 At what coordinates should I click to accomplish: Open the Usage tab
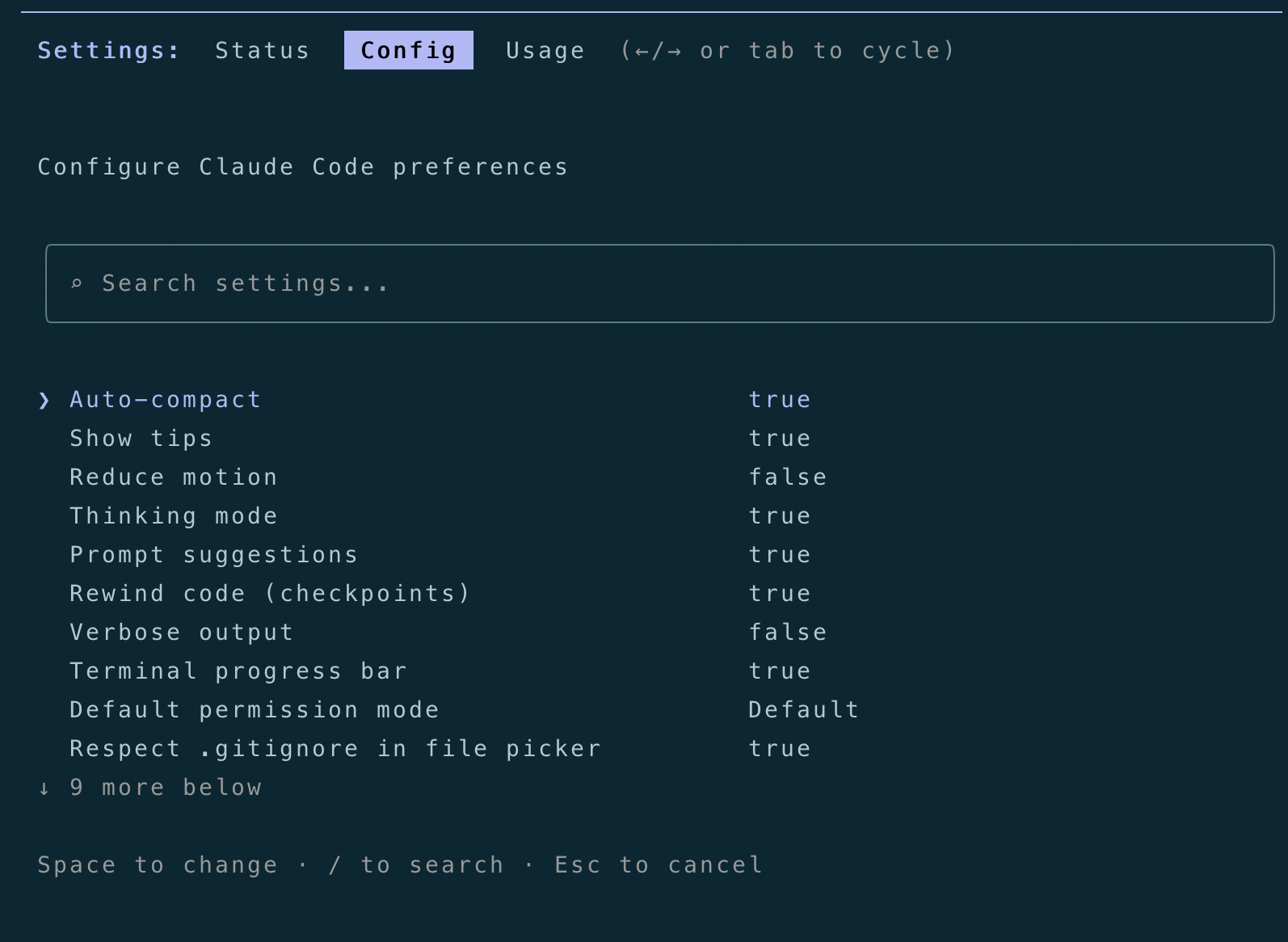click(x=545, y=50)
